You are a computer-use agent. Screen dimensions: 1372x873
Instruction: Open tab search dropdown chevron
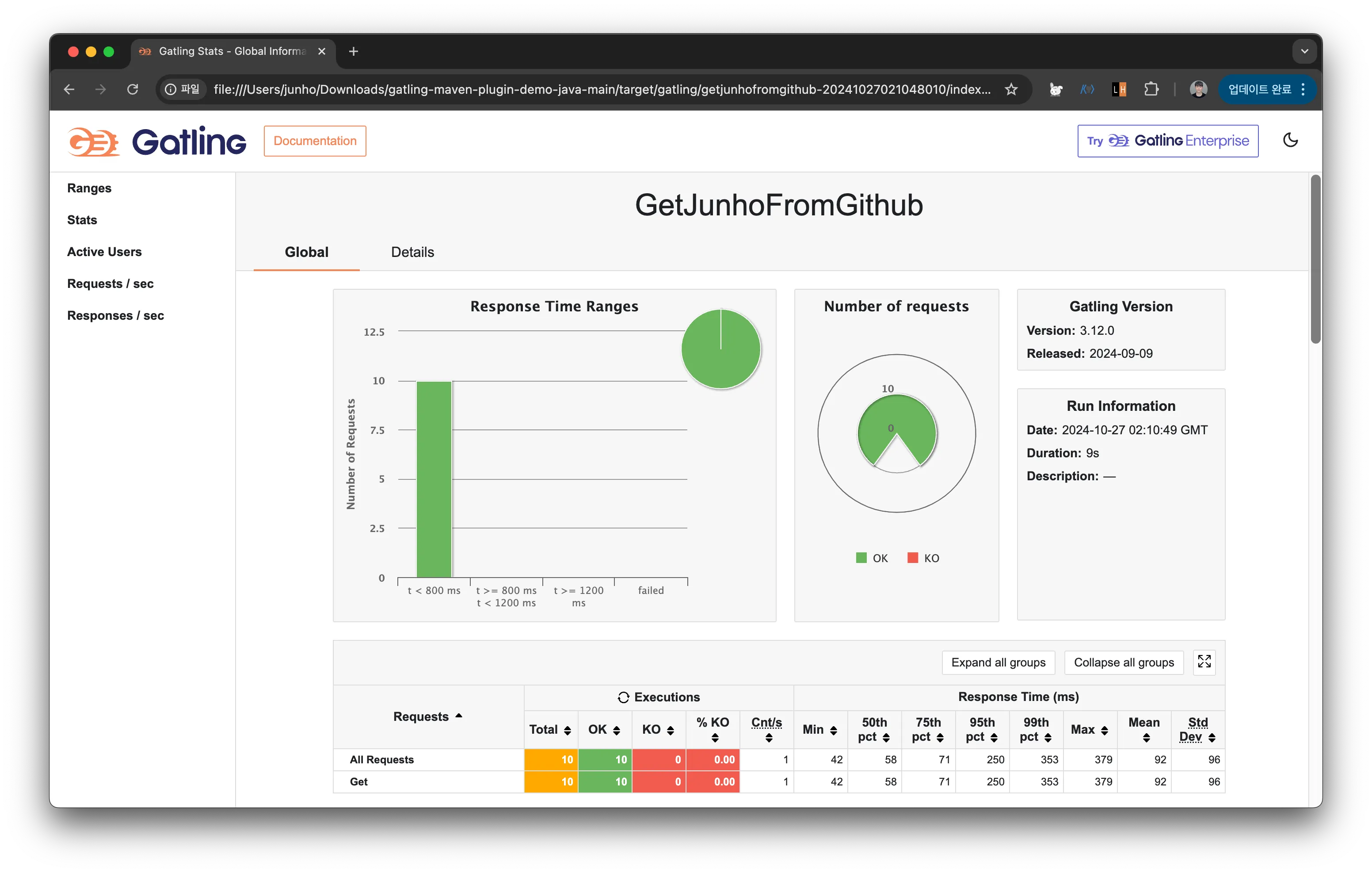(1304, 51)
